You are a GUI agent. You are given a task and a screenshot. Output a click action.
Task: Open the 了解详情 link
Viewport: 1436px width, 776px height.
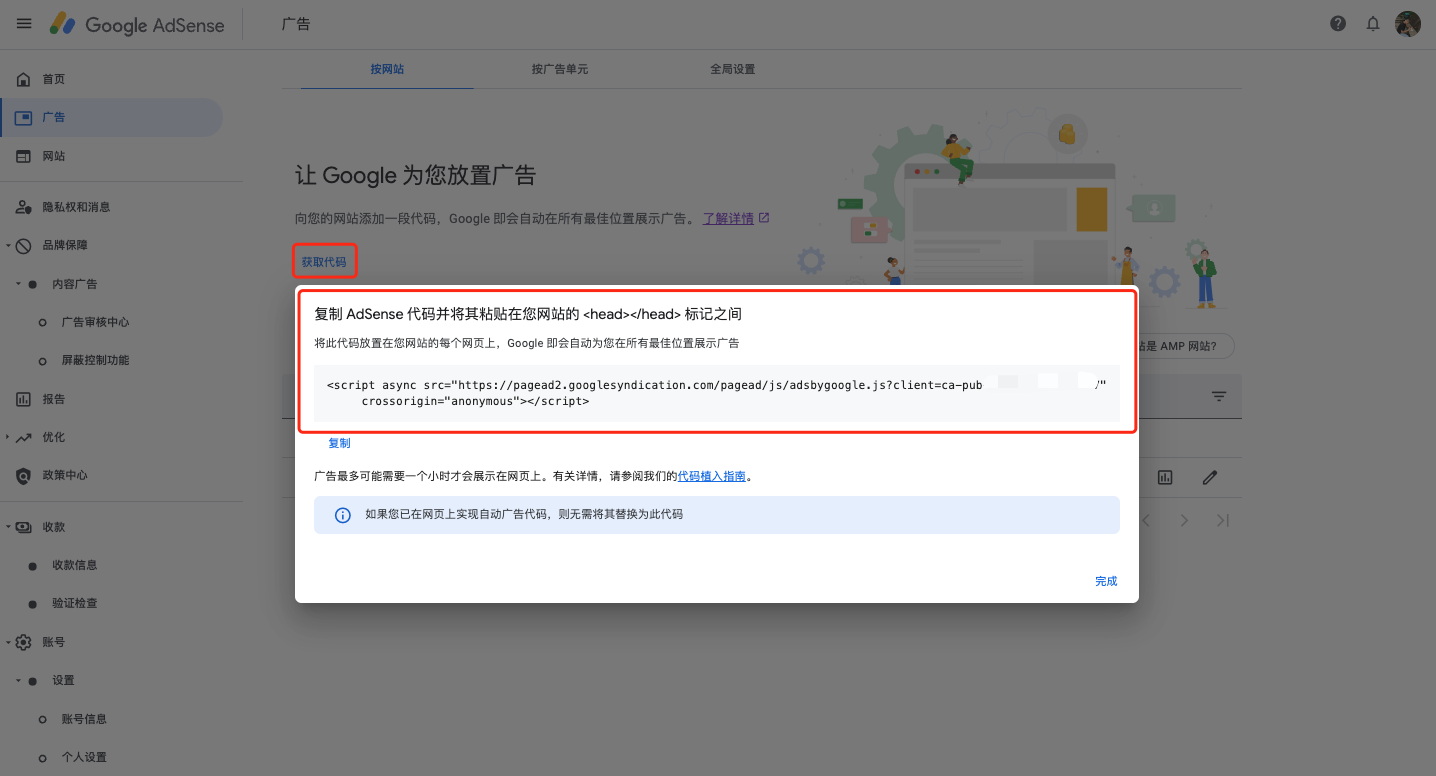[728, 218]
